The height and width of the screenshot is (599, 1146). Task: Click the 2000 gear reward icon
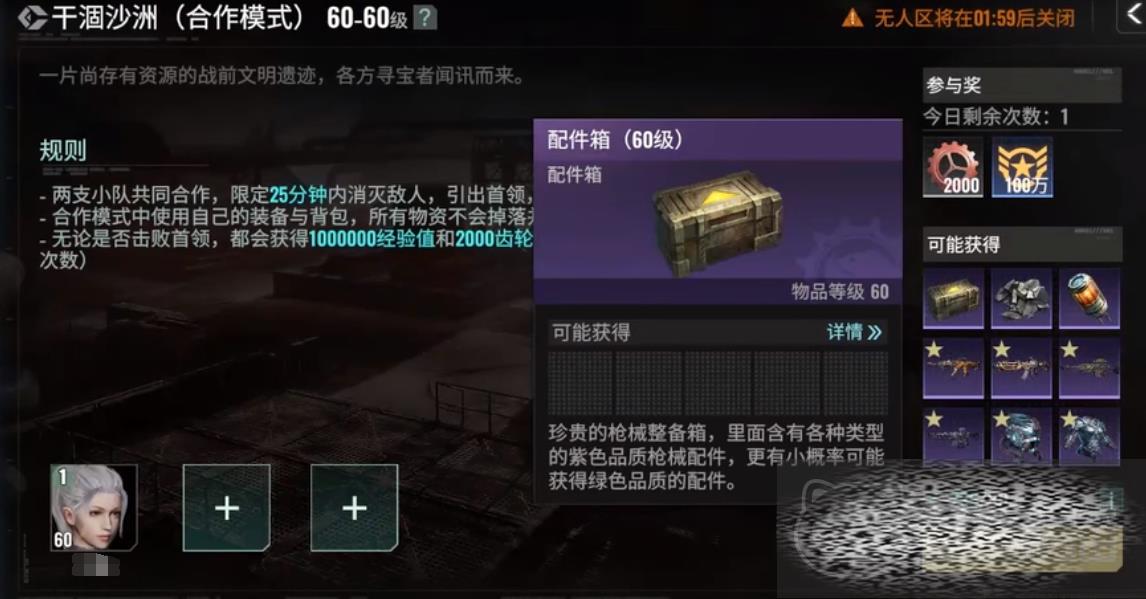click(952, 167)
